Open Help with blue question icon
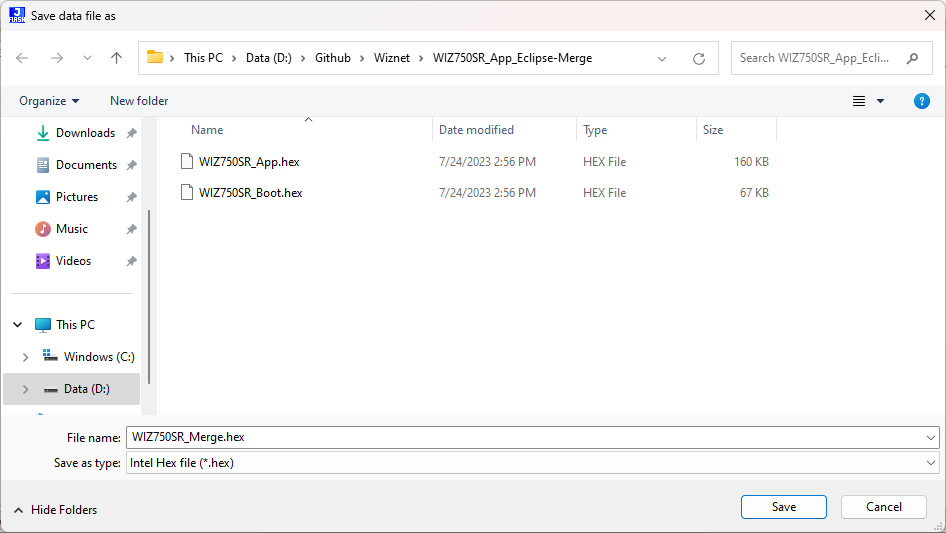The height and width of the screenshot is (533, 946). point(921,101)
